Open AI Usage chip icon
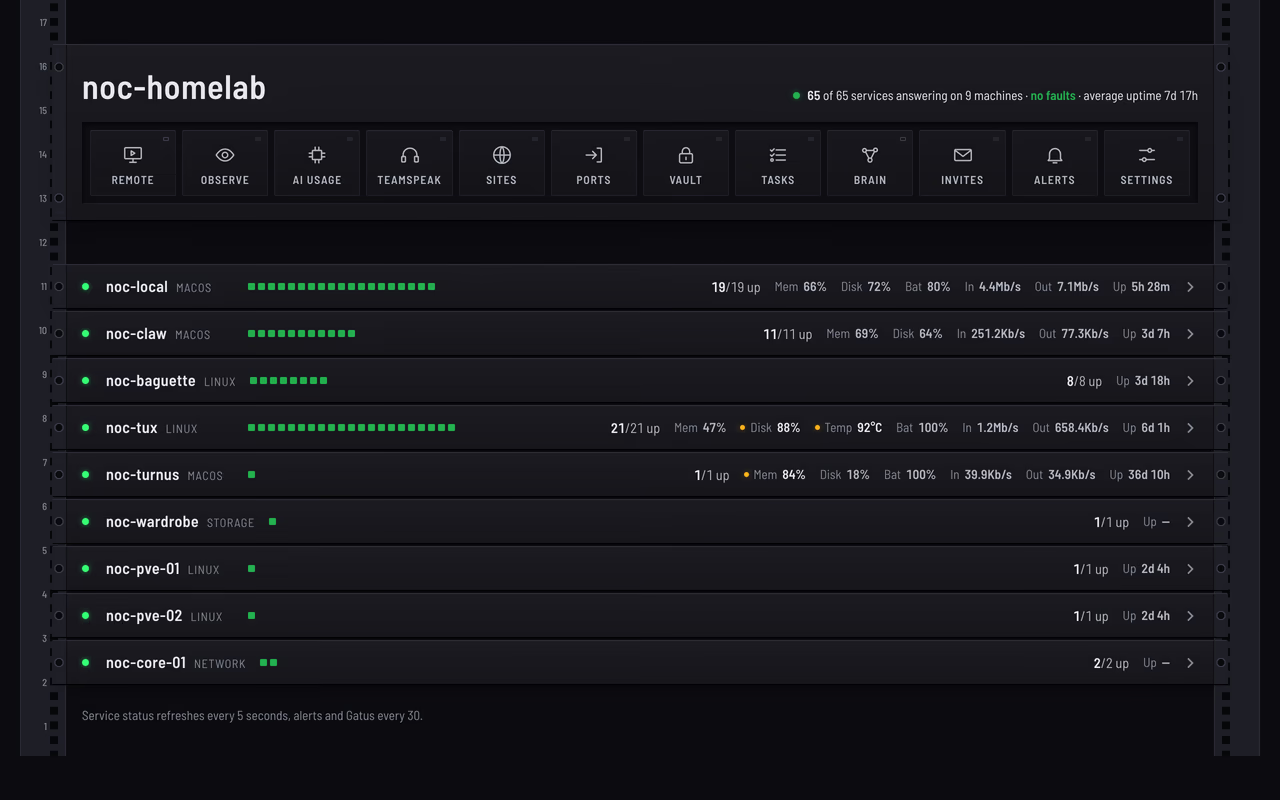 (317, 155)
